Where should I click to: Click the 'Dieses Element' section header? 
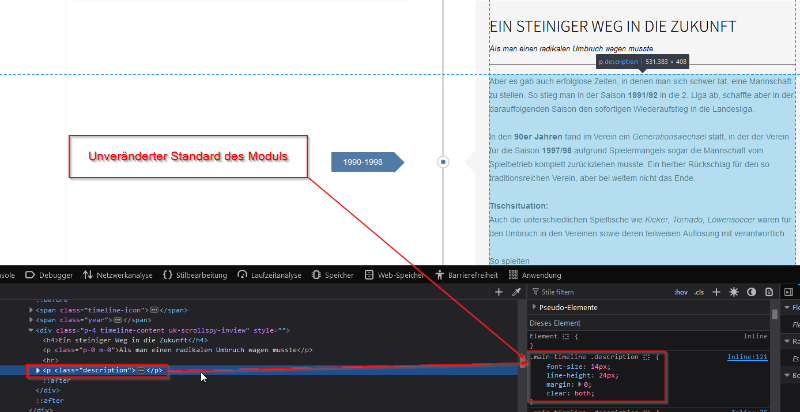pos(555,323)
